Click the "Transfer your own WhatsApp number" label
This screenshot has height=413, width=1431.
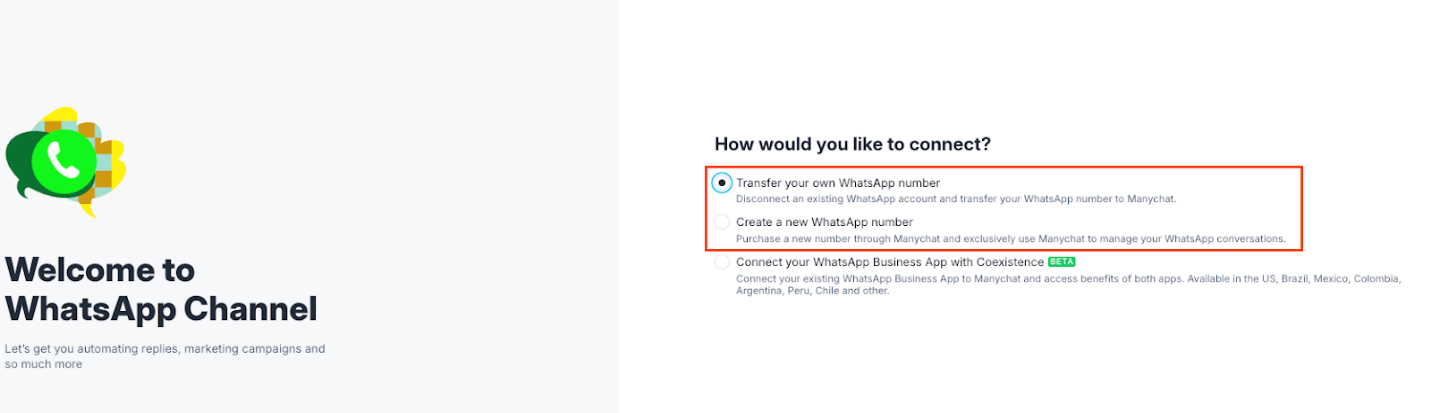tap(838, 183)
